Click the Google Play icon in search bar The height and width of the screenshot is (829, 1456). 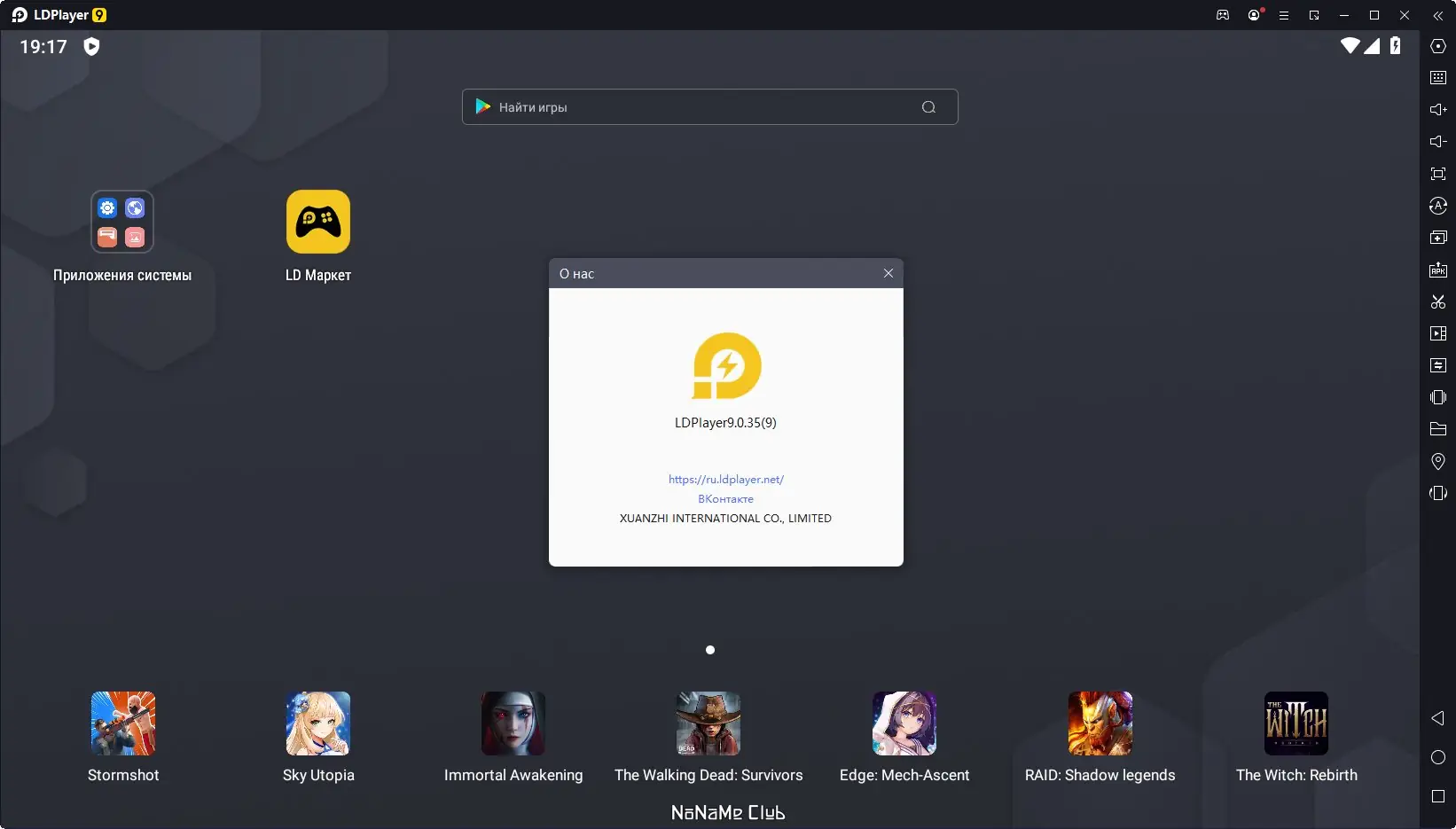pyautogui.click(x=482, y=106)
